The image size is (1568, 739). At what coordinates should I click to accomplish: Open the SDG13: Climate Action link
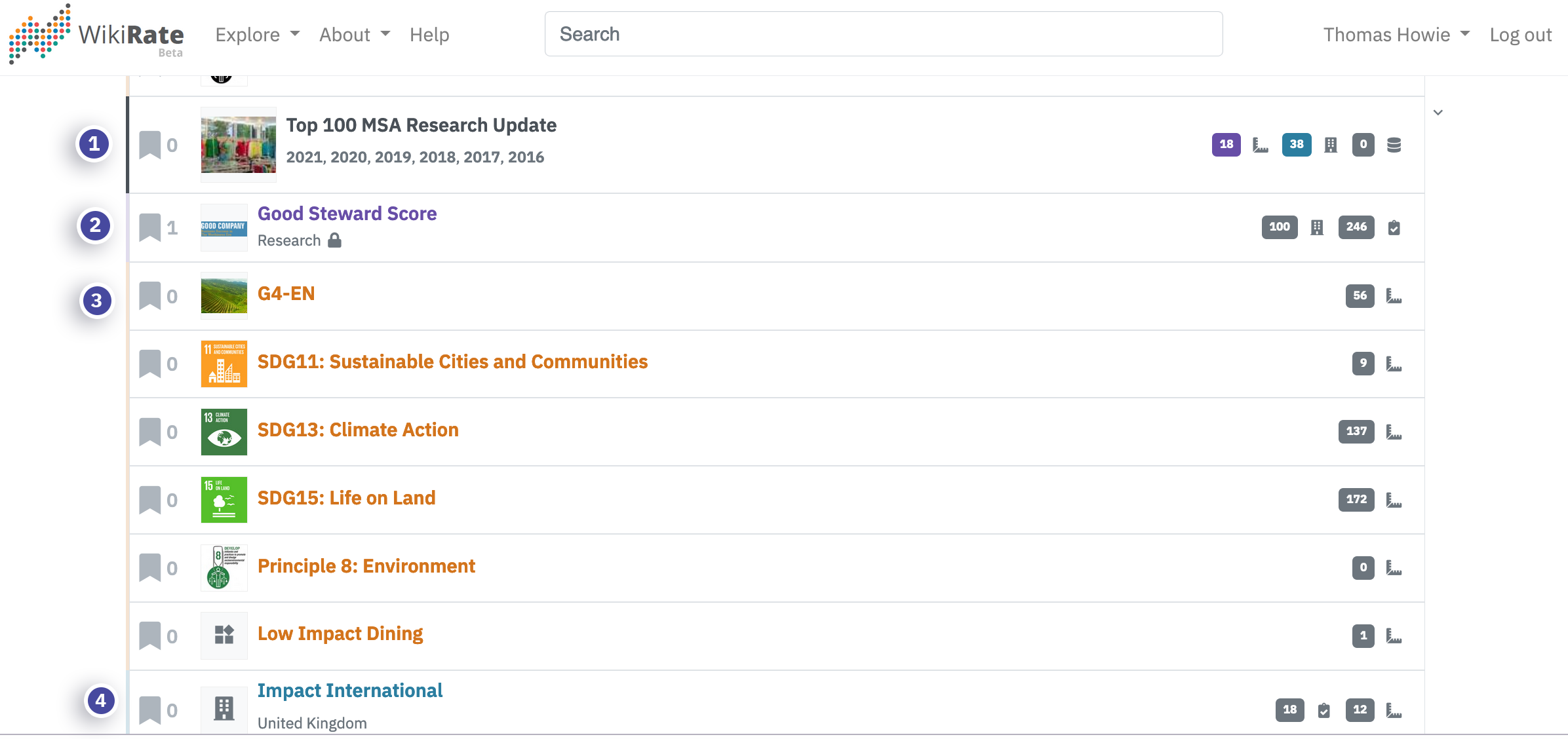358,430
